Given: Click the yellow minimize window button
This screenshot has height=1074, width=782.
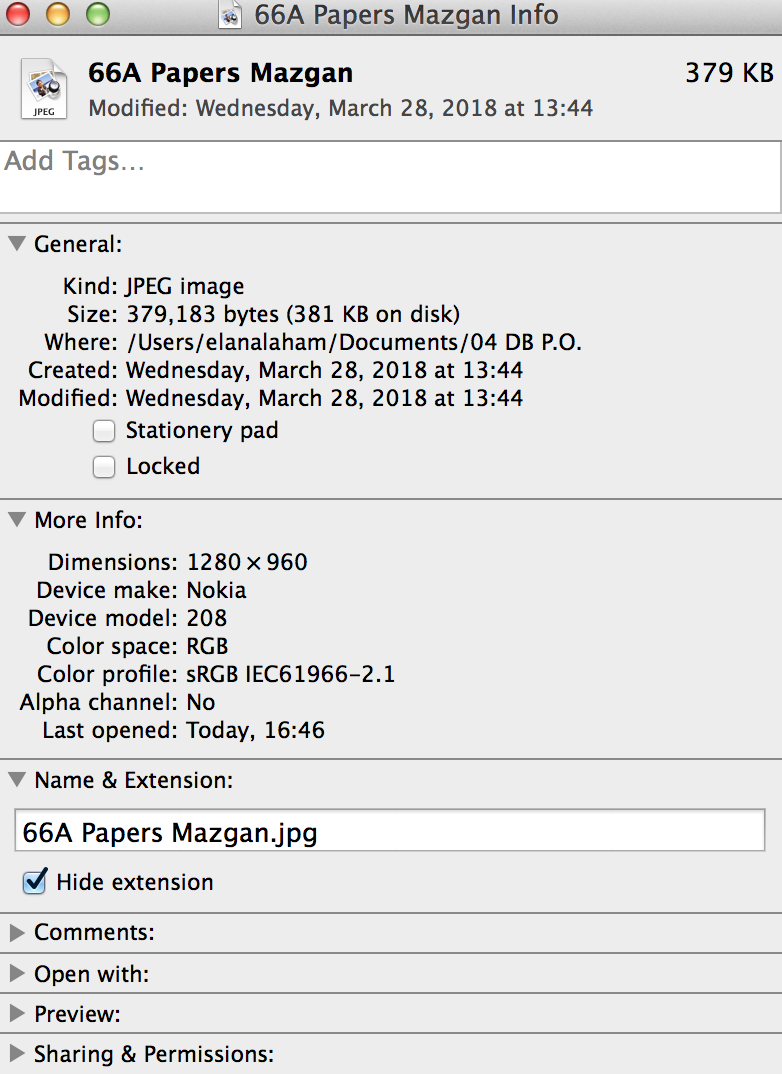Looking at the screenshot, I should point(58,13).
